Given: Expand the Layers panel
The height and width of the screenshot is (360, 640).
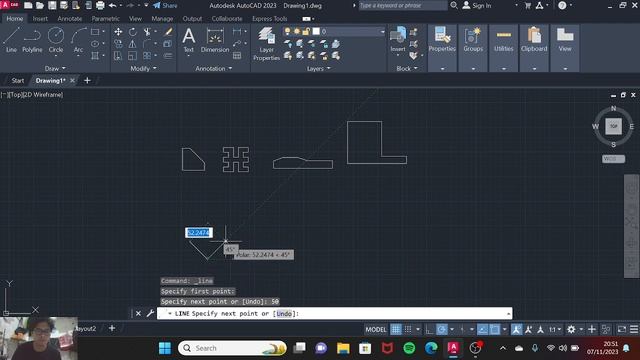Looking at the screenshot, I should tap(318, 69).
